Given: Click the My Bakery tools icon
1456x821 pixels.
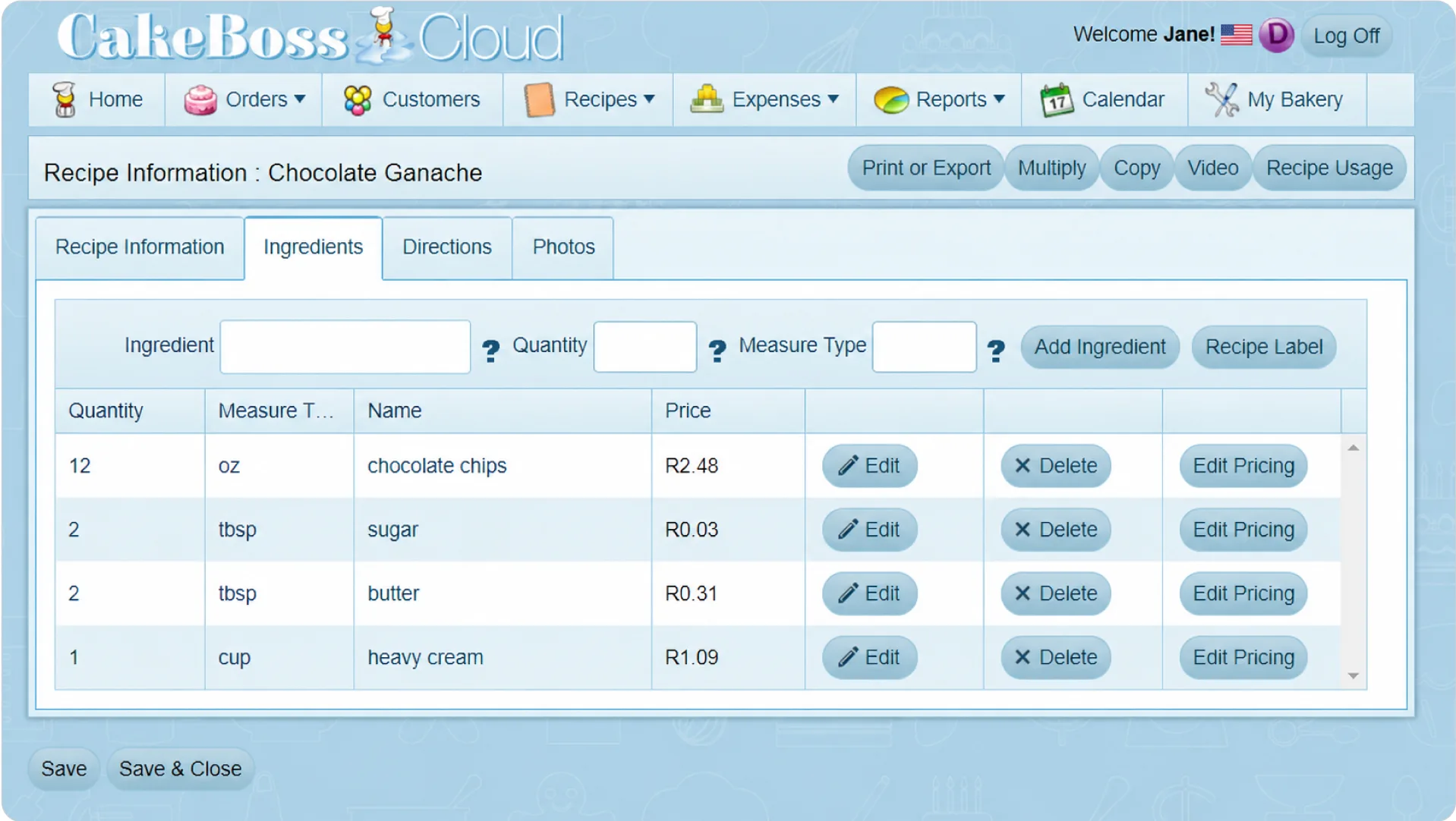Looking at the screenshot, I should click(x=1221, y=99).
